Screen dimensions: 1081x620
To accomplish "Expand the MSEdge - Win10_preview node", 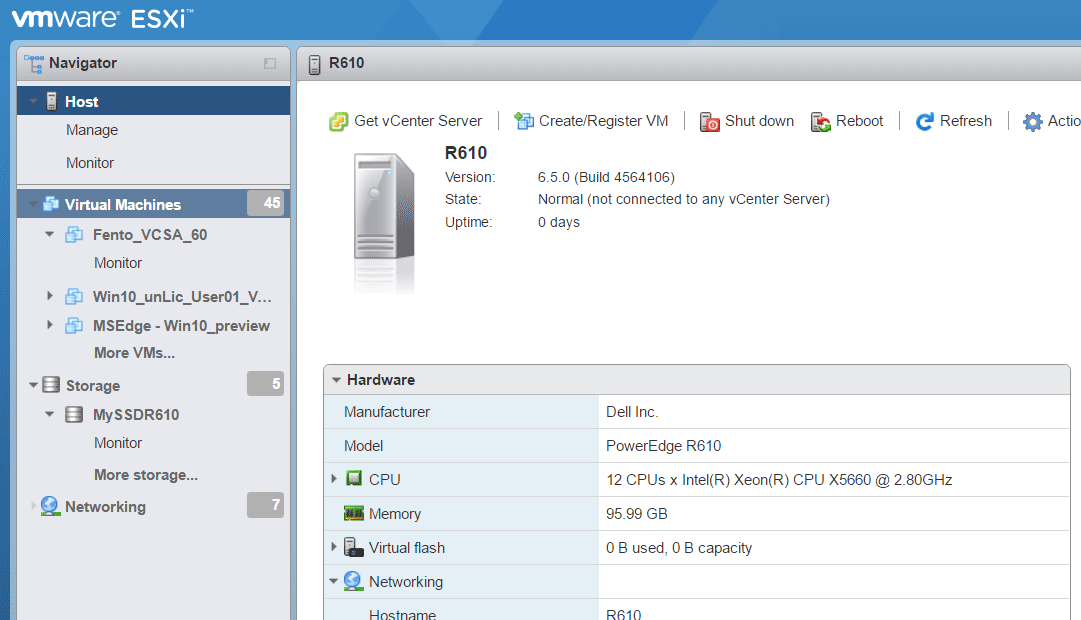I will (x=50, y=325).
